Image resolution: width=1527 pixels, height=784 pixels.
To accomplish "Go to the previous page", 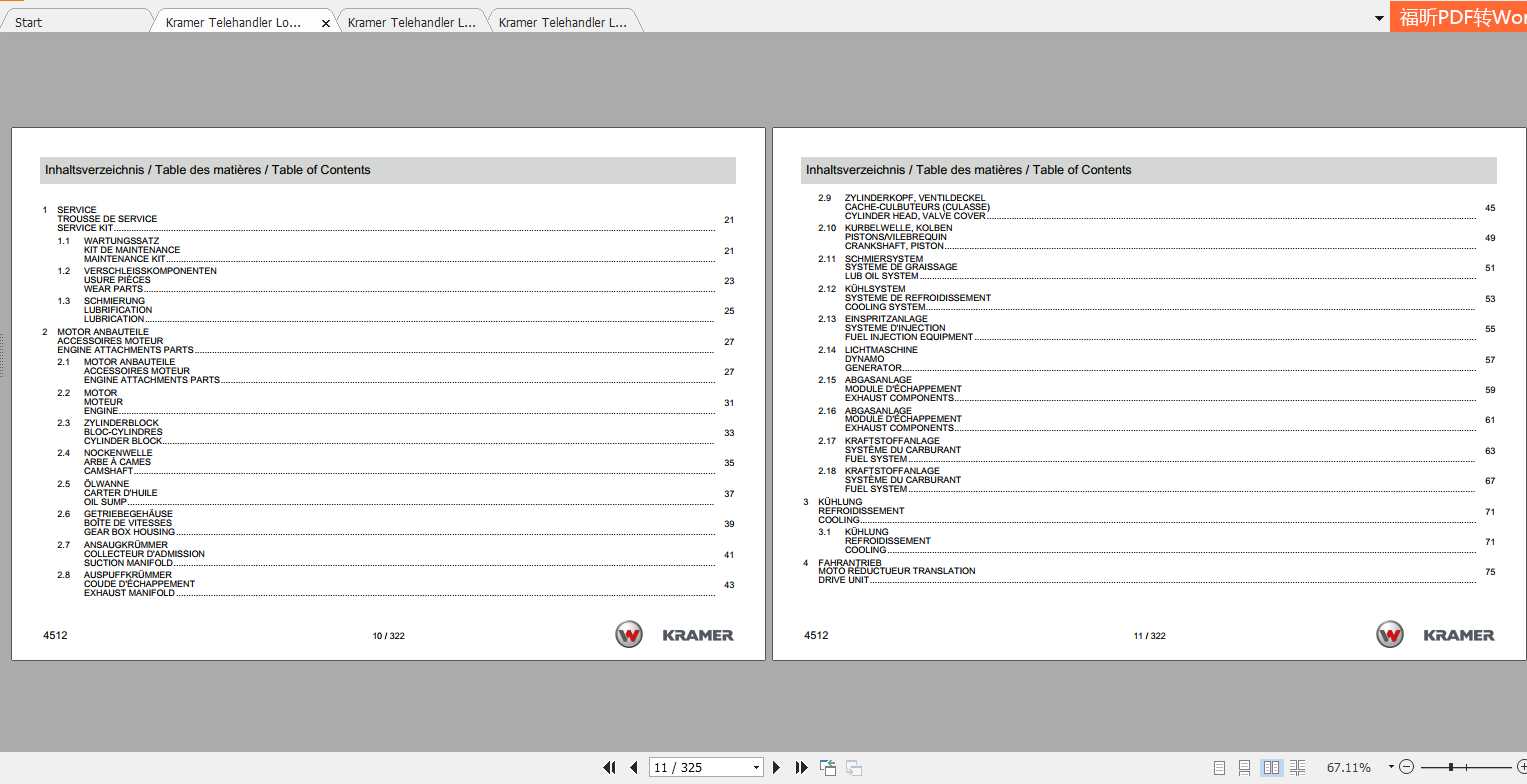I will point(634,768).
